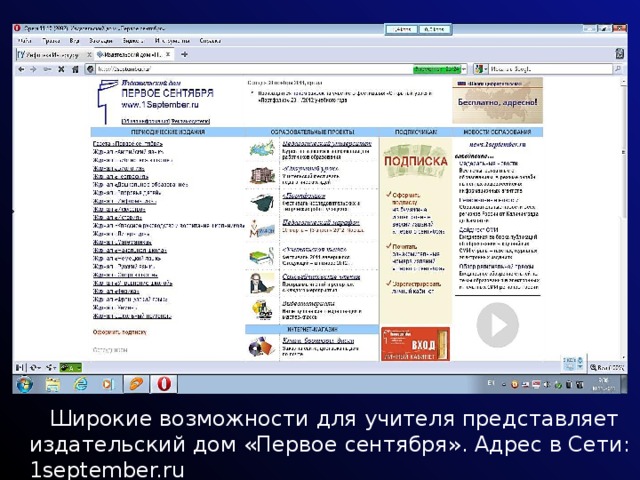This screenshot has width=640, height=480.
Task: Click the Russia map icon beside Педагогический университет
Action: click(x=262, y=149)
